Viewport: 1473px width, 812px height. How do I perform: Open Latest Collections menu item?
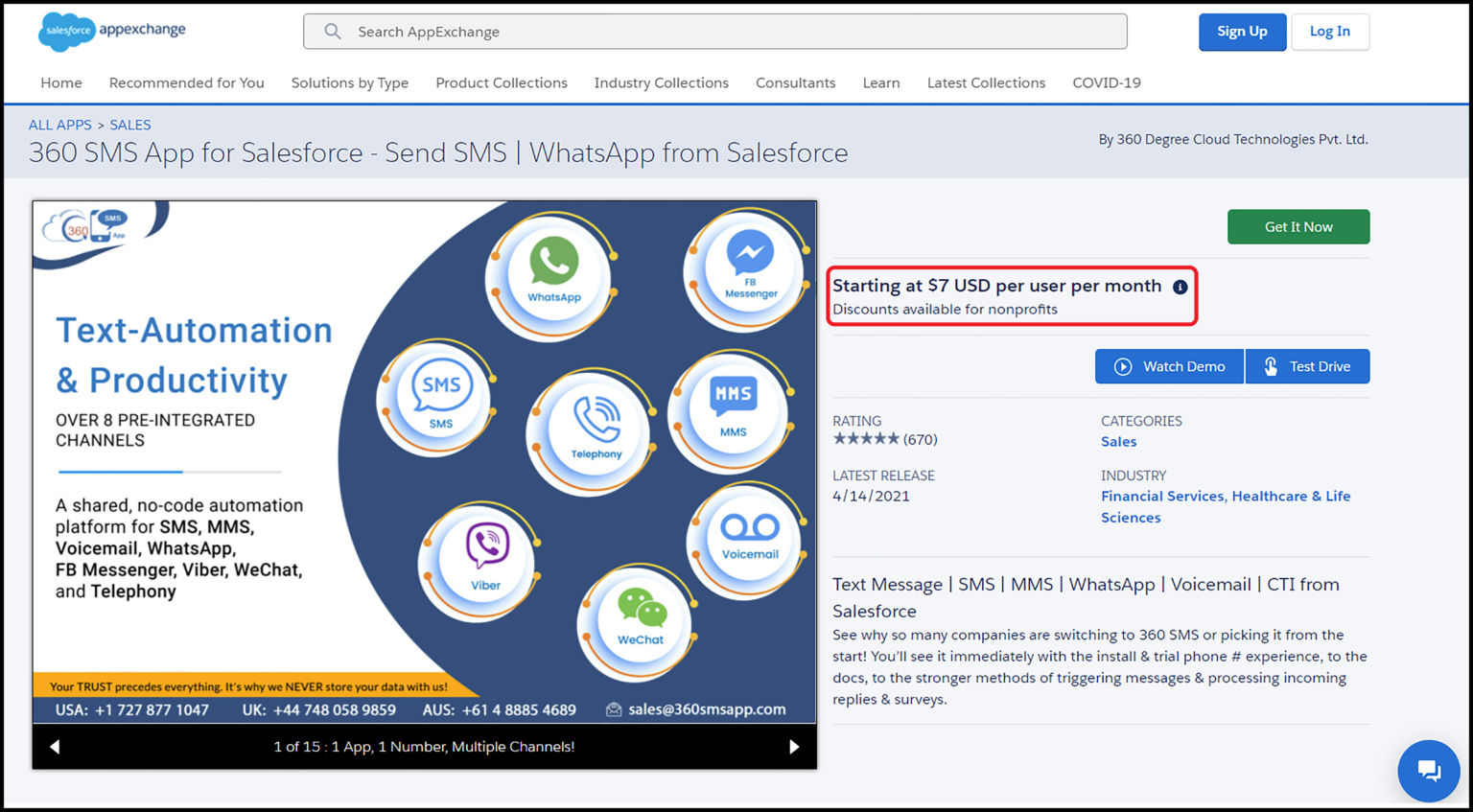[x=987, y=82]
